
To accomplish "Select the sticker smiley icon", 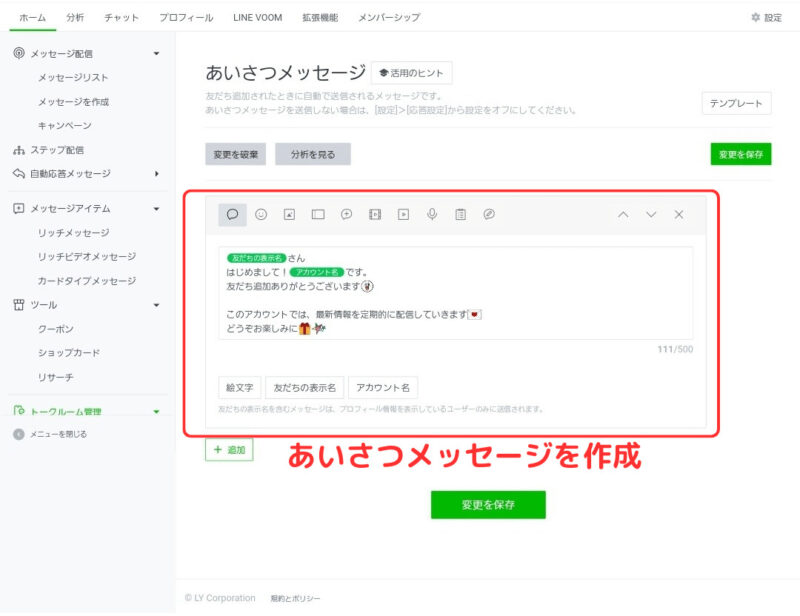I will [x=261, y=214].
